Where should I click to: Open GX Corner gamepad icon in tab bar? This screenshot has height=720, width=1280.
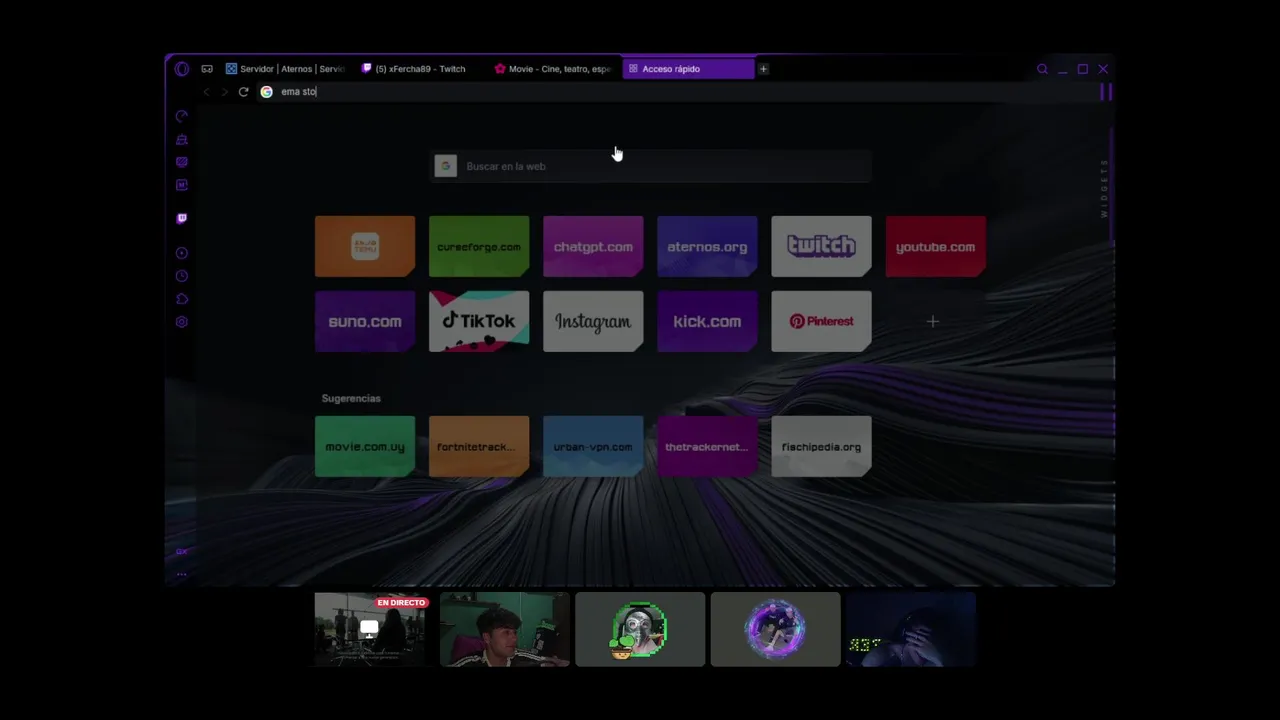point(207,69)
